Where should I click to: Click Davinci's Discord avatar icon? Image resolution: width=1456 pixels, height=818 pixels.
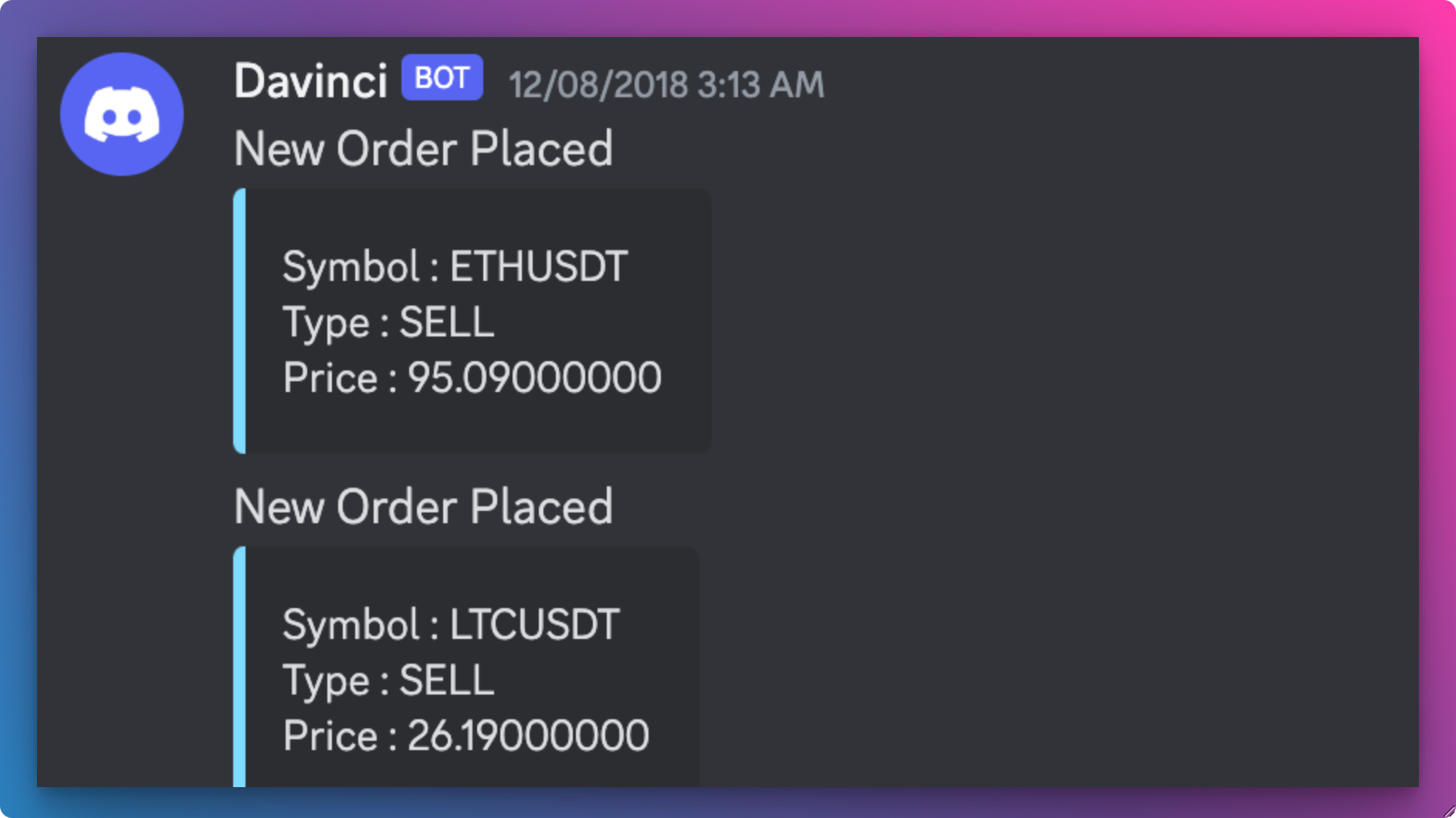tap(122, 114)
